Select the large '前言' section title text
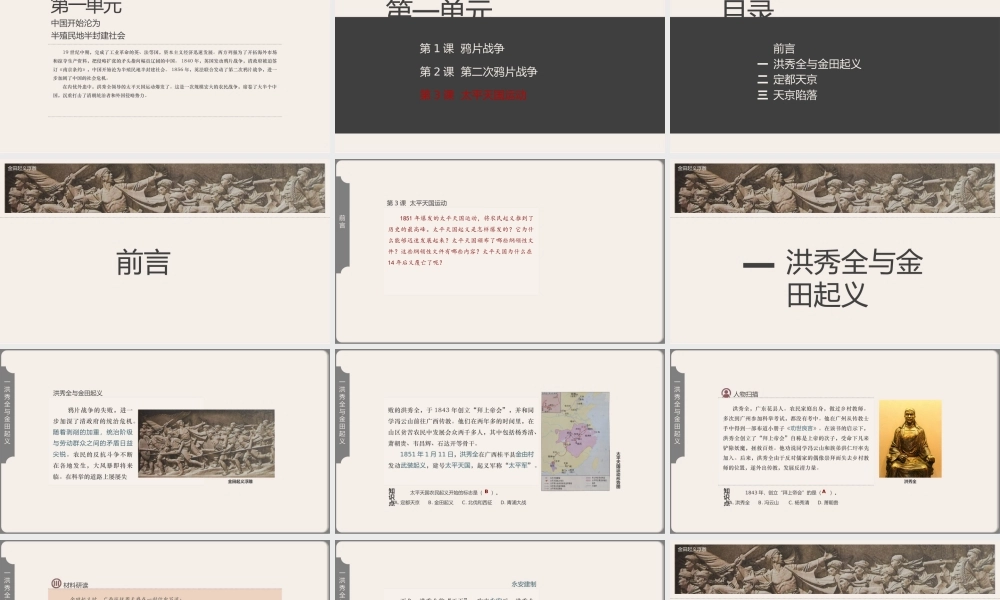This screenshot has width=1000, height=600. pyautogui.click(x=143, y=263)
